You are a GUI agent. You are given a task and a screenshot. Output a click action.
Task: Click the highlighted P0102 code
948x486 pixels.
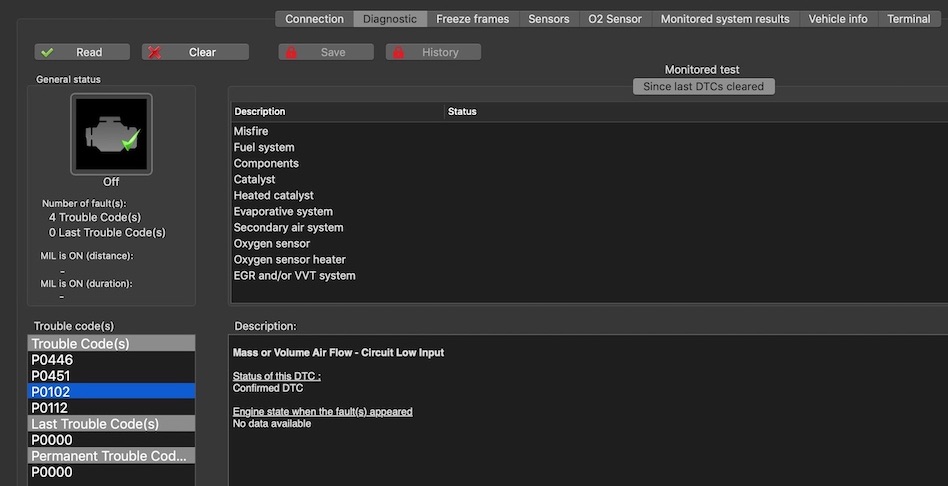[x=52, y=392]
